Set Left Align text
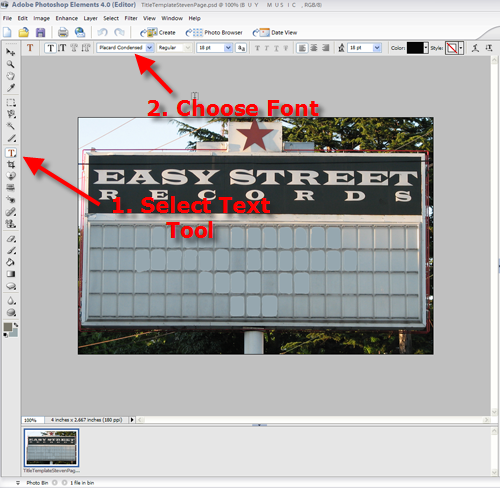The width and height of the screenshot is (500, 488). coord(302,48)
